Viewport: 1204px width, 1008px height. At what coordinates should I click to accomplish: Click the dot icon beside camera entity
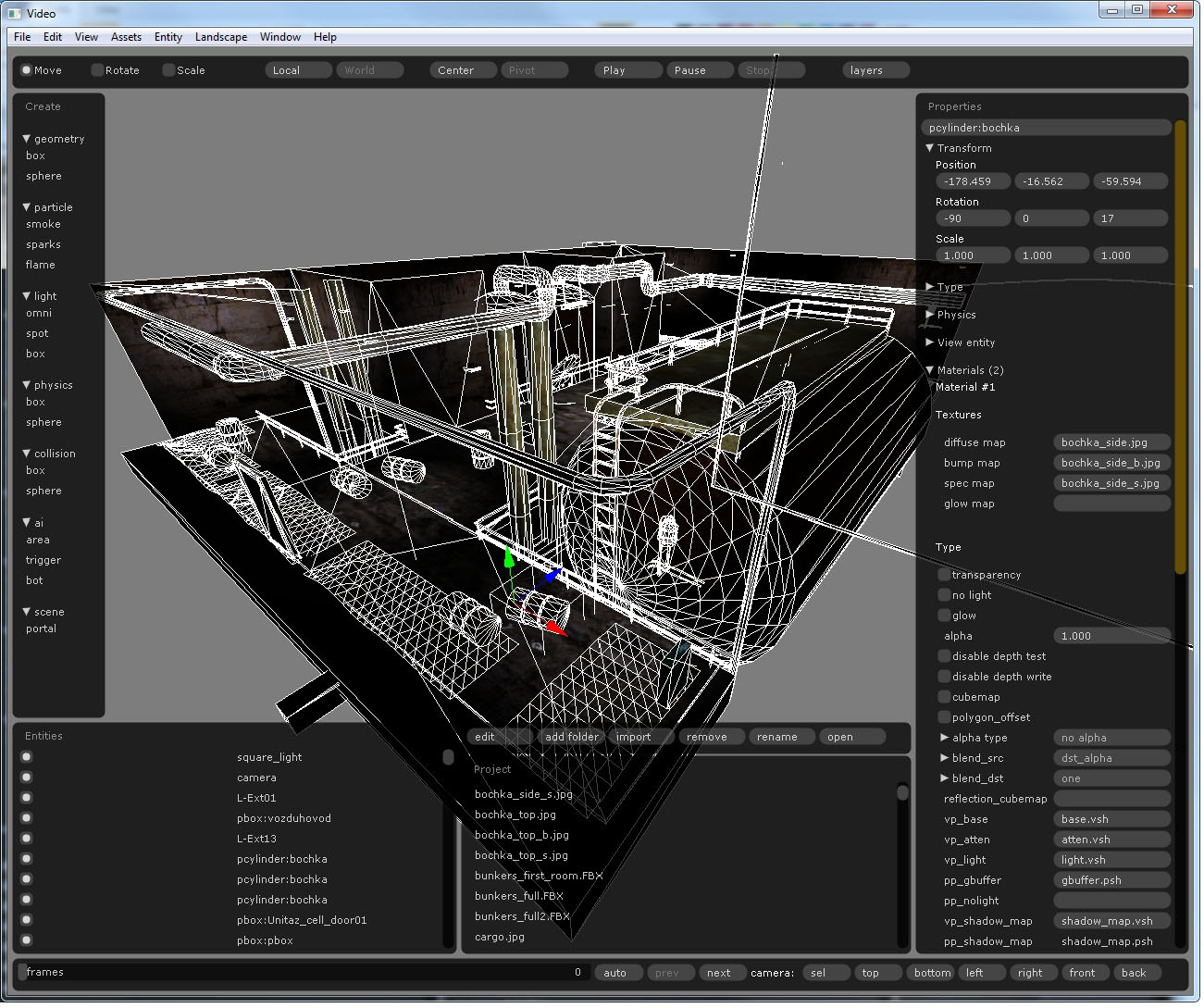click(26, 778)
